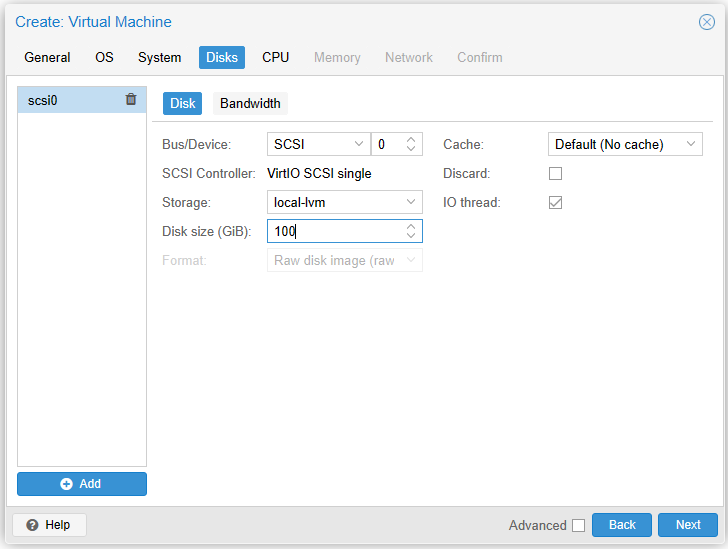Enable the Discard checkbox
Image resolution: width=728 pixels, height=549 pixels.
click(x=556, y=173)
